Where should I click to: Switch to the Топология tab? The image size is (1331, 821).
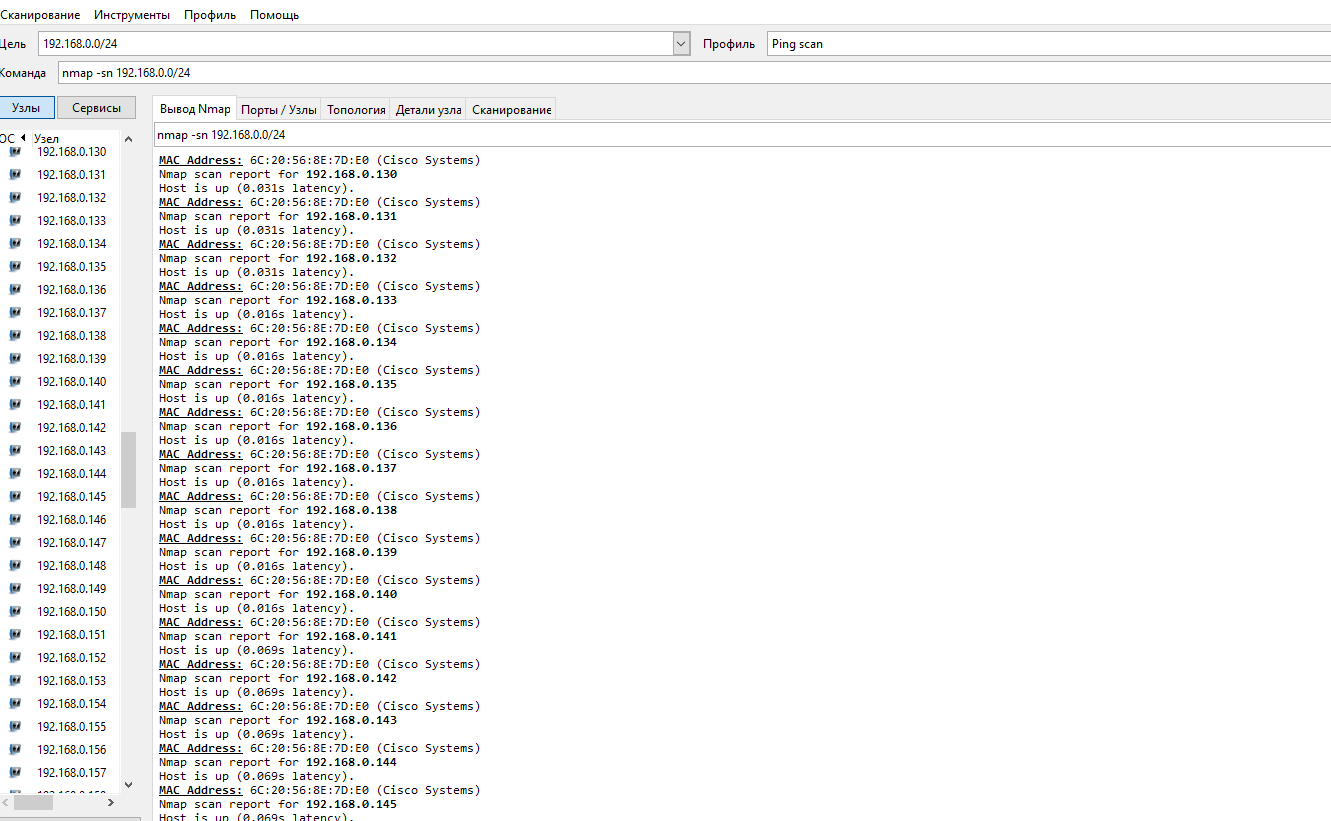click(356, 110)
